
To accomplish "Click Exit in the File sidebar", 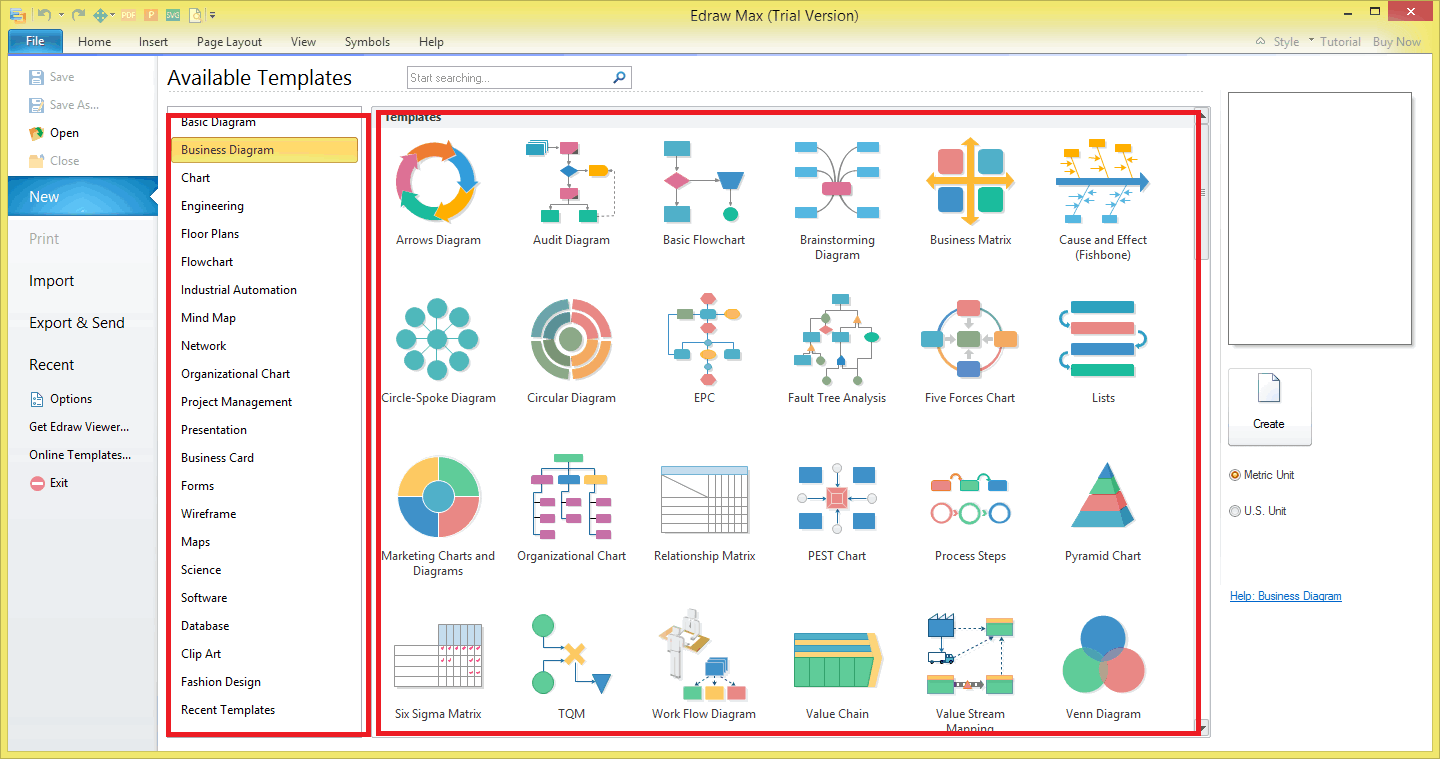I will pos(49,483).
